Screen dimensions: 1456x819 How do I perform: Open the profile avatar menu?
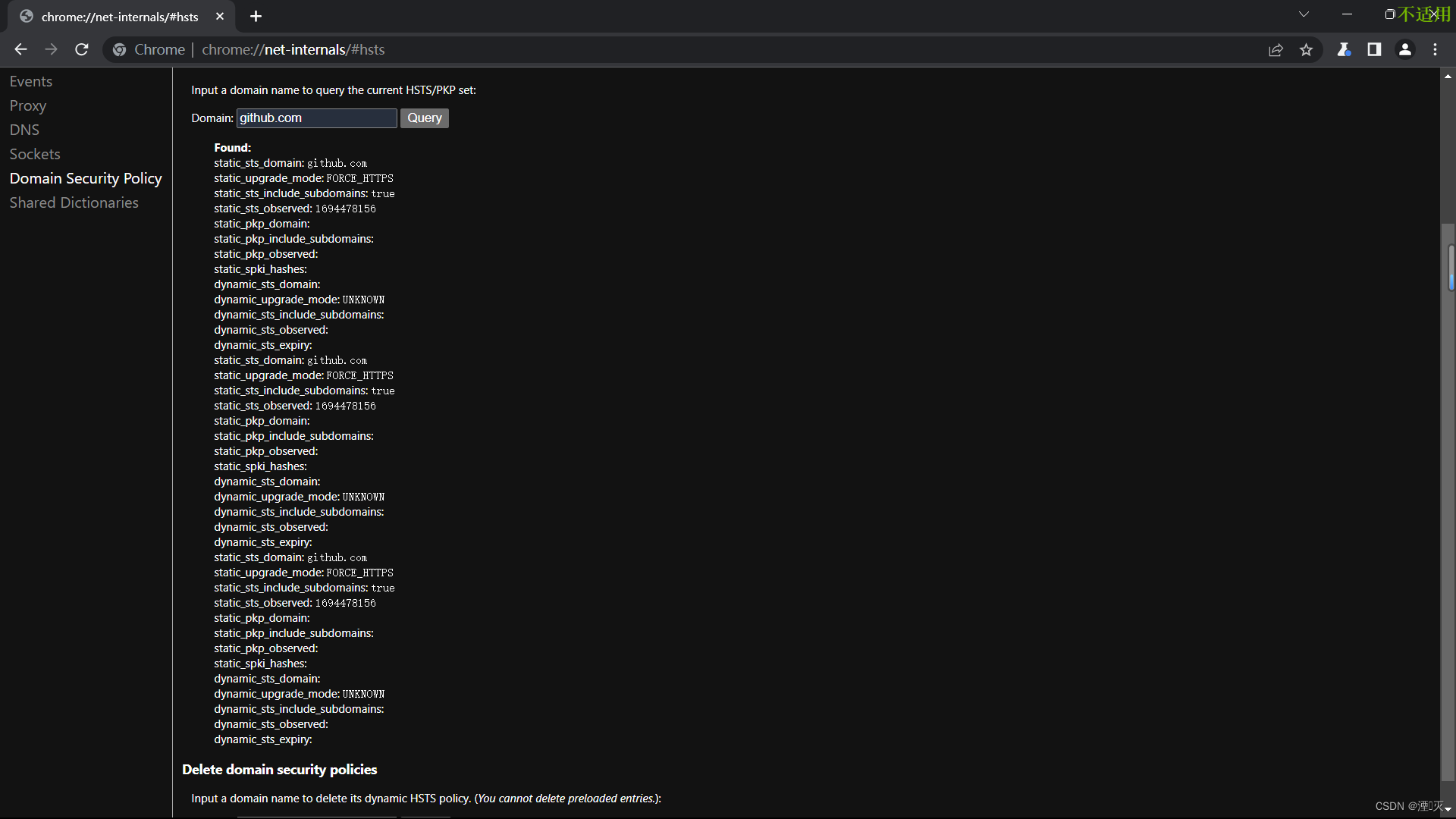point(1404,49)
